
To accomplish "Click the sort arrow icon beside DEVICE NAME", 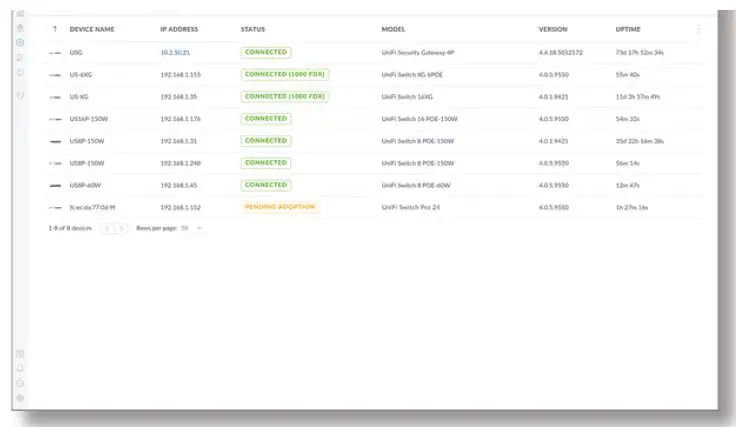I will point(55,29).
